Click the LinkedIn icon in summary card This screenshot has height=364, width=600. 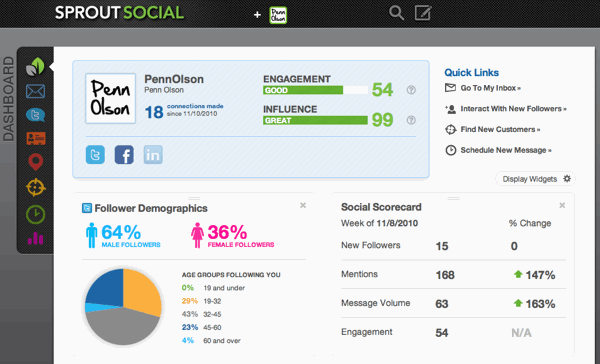click(x=153, y=155)
